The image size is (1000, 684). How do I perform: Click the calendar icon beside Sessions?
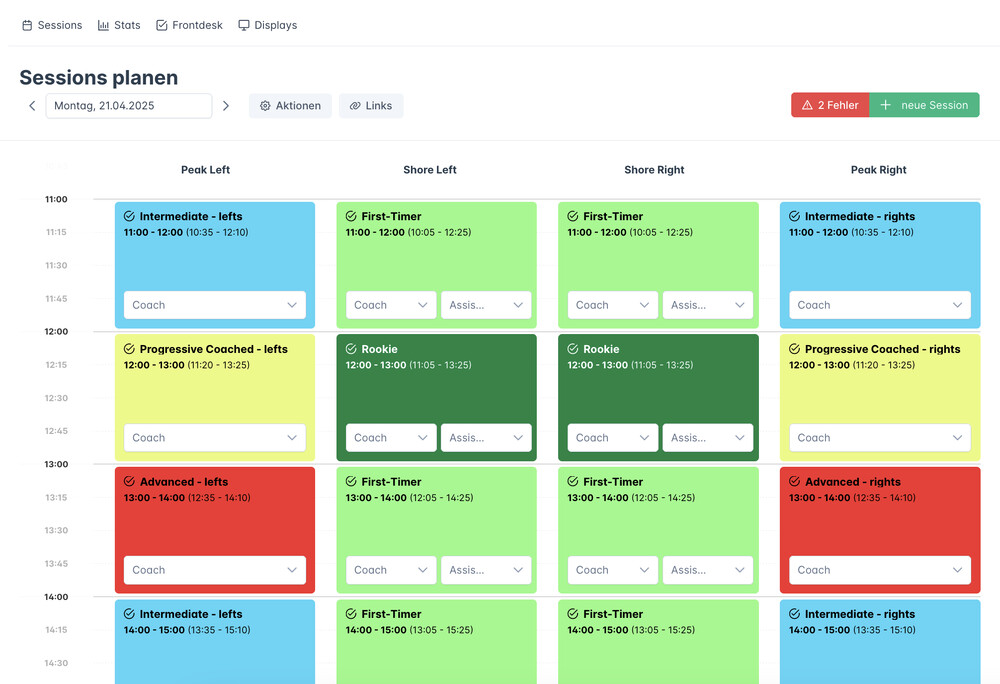(27, 25)
